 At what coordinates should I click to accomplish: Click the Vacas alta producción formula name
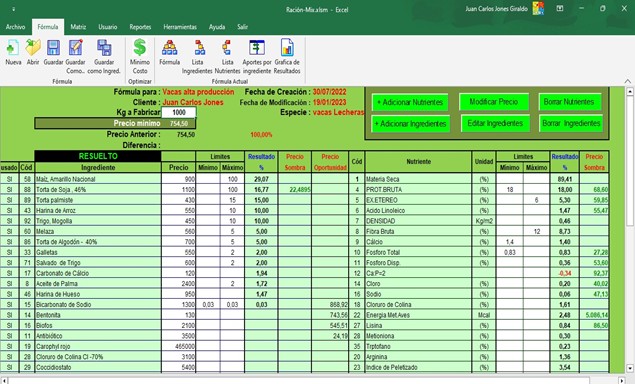click(198, 92)
